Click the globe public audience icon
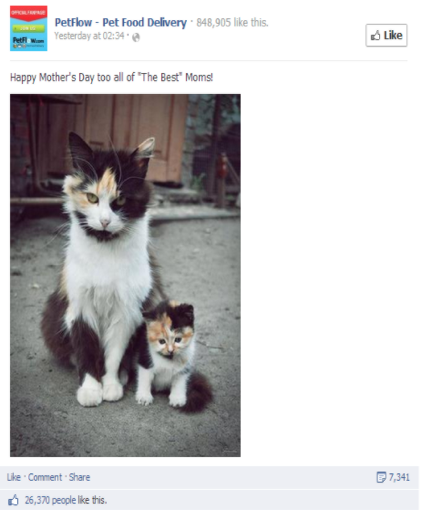Screen dimensions: 422x510 click(x=136, y=37)
